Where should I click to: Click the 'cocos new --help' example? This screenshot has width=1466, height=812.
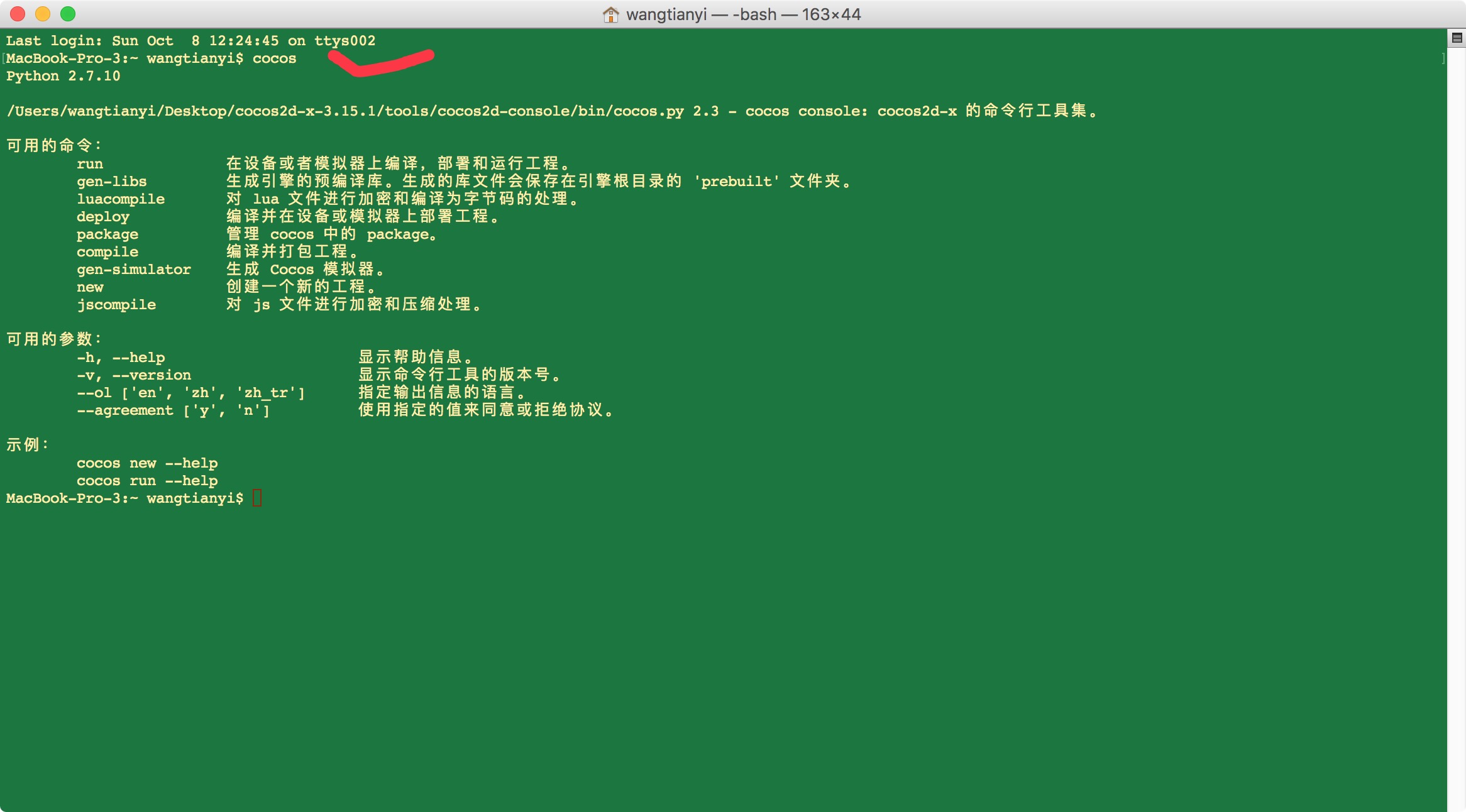[x=147, y=463]
